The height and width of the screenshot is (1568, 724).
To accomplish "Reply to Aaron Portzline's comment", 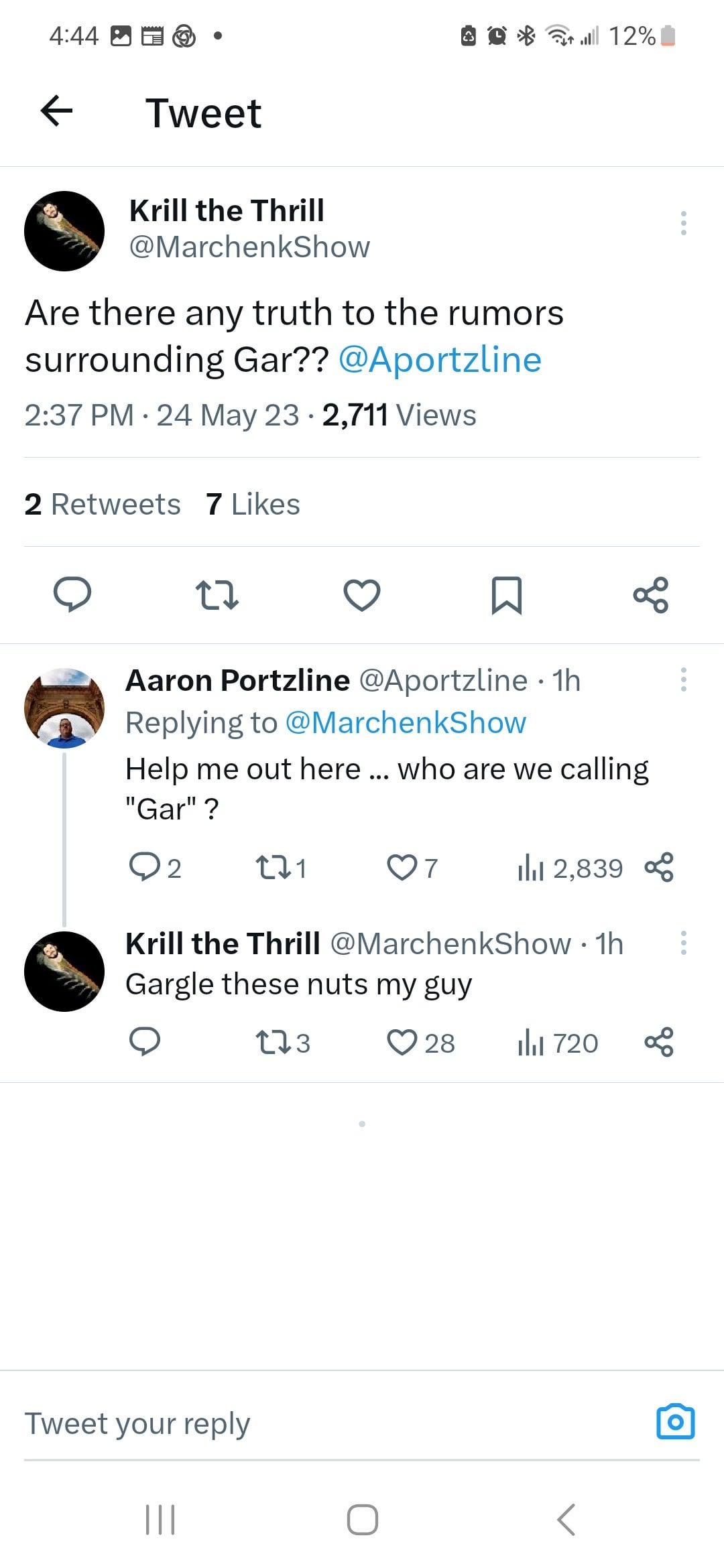I will [144, 868].
